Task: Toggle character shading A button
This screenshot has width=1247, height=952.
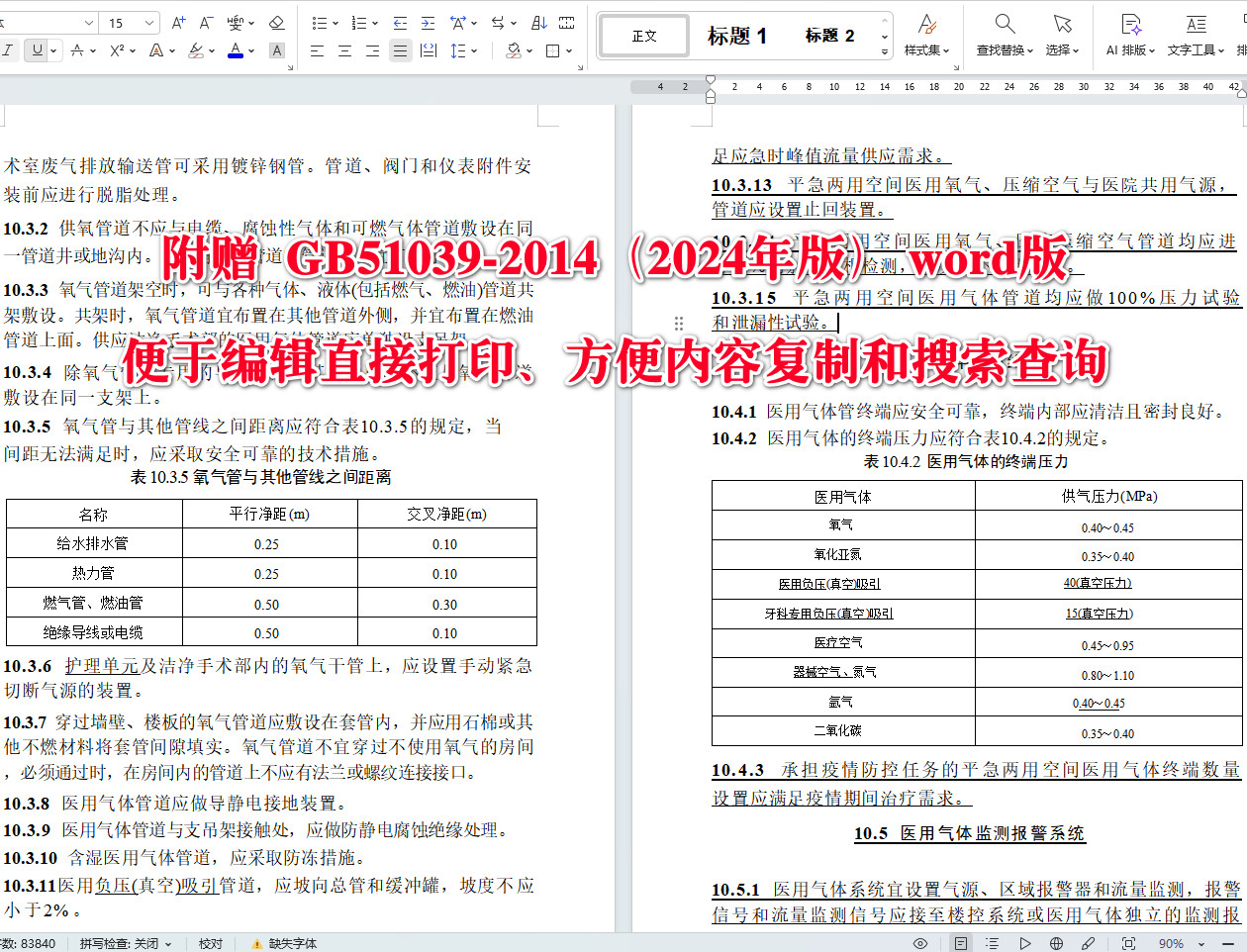Action: point(277,50)
